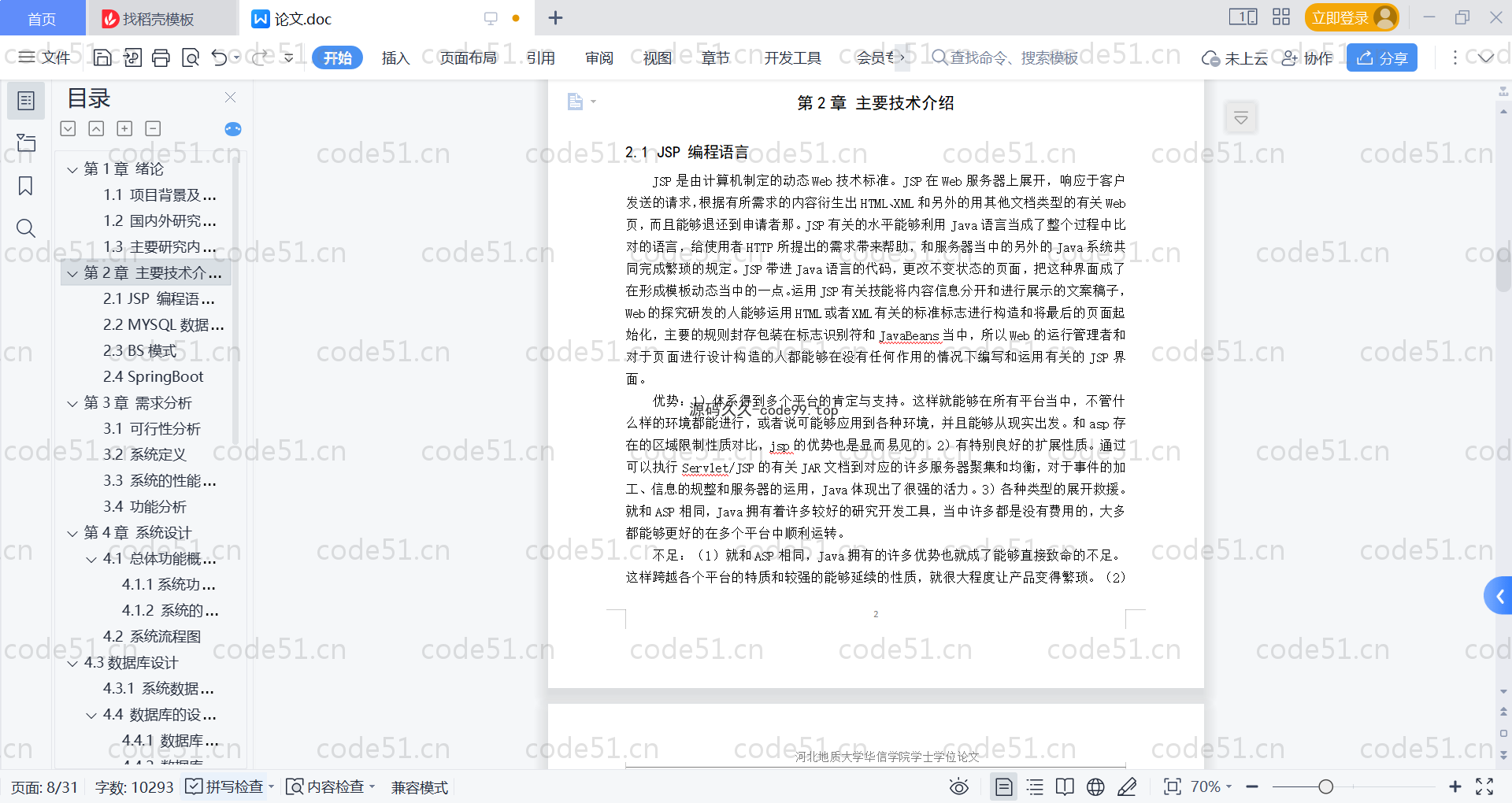Screen dimensions: 1512x803
Task: Select the 开发工具 ribbon tab
Action: 792,57
